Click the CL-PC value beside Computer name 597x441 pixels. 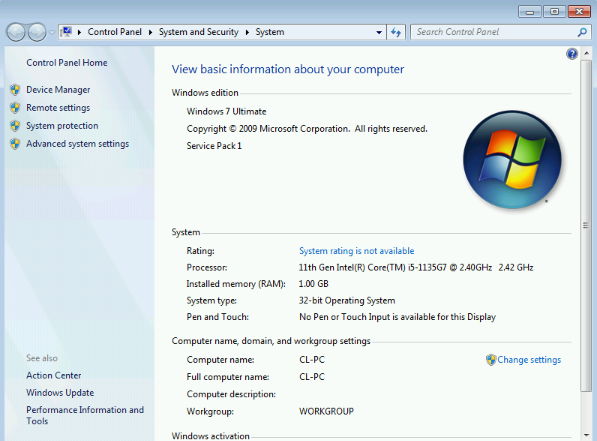[312, 360]
